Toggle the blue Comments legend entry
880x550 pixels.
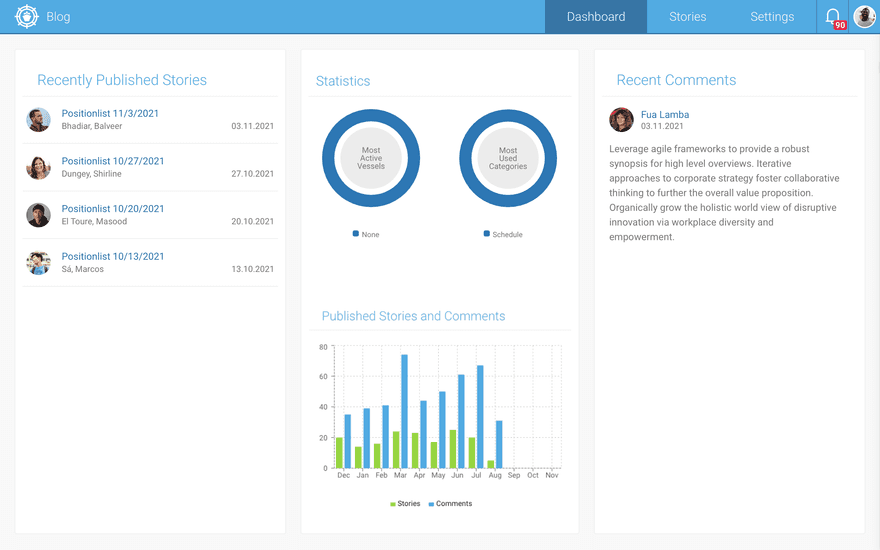tap(450, 504)
